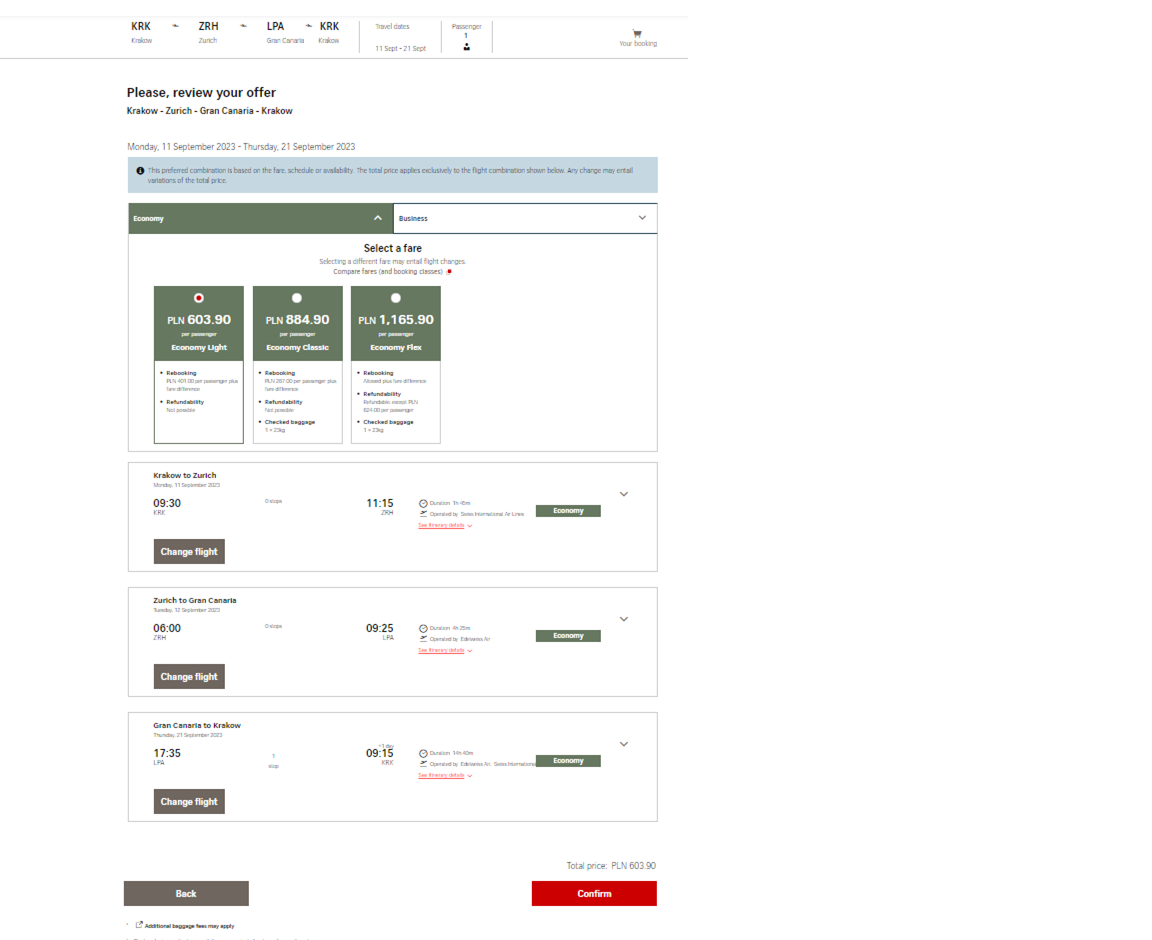The width and height of the screenshot is (1152, 940).
Task: Click the Economy badge on Zurich to Gran Canaria
Action: click(x=568, y=636)
